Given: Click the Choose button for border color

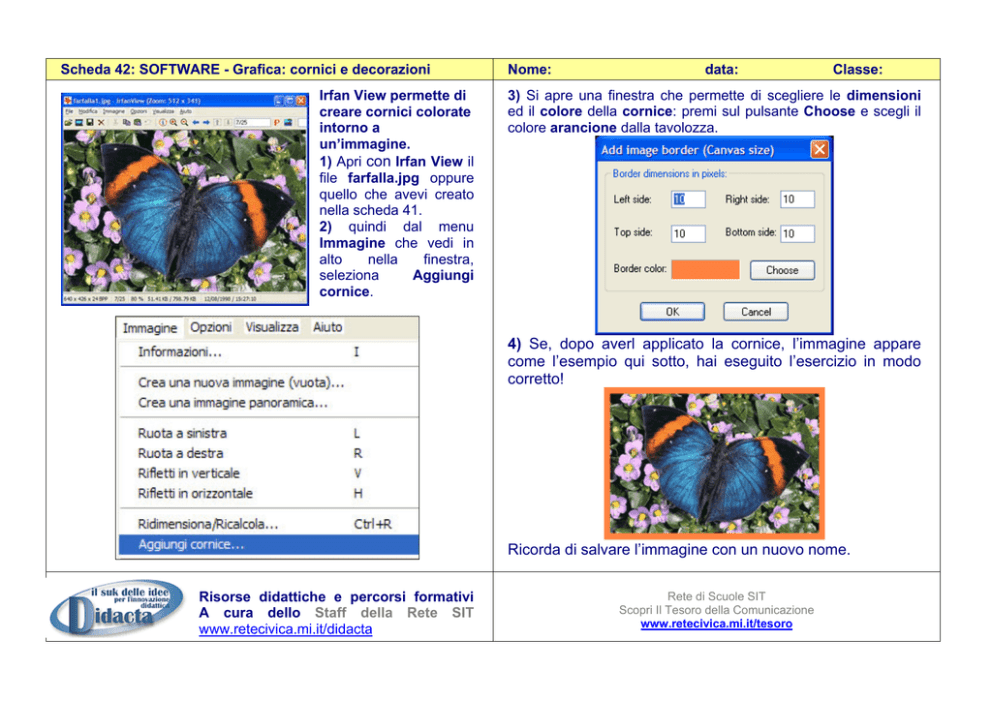Looking at the screenshot, I should (782, 270).
